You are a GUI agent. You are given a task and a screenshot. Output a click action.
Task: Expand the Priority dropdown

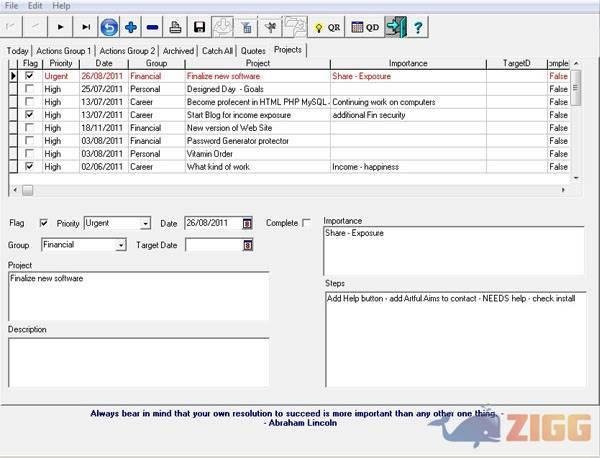145,224
